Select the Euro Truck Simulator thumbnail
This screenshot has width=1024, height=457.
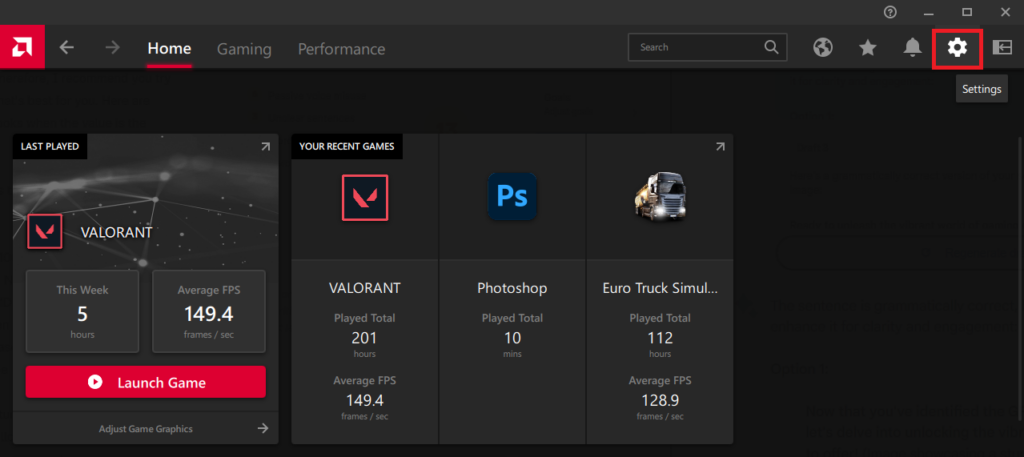click(x=659, y=197)
